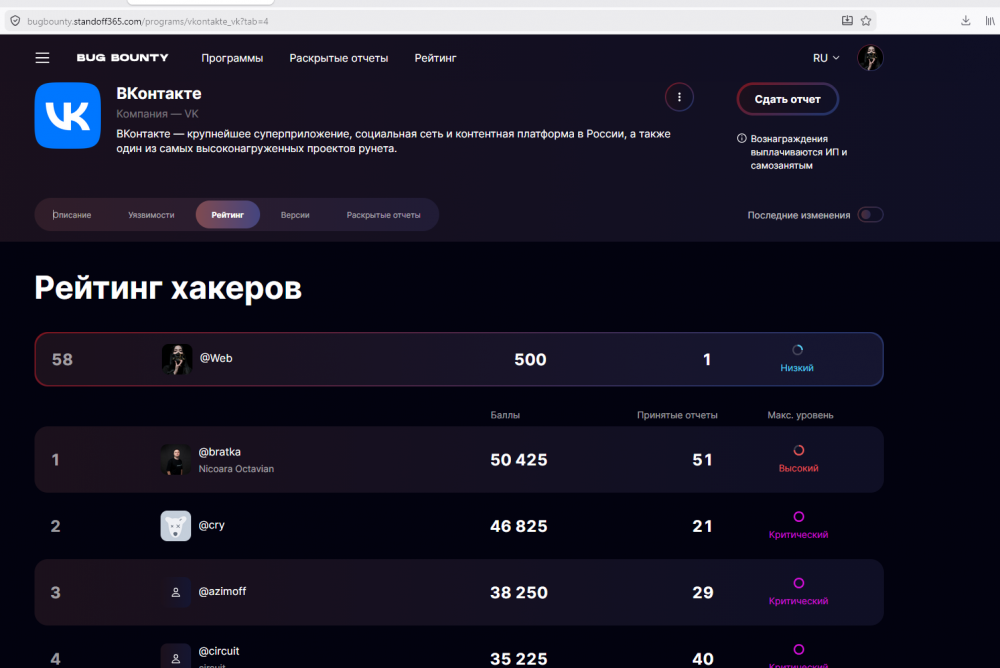
Task: Click the shield site security icon
Action: [x=15, y=21]
